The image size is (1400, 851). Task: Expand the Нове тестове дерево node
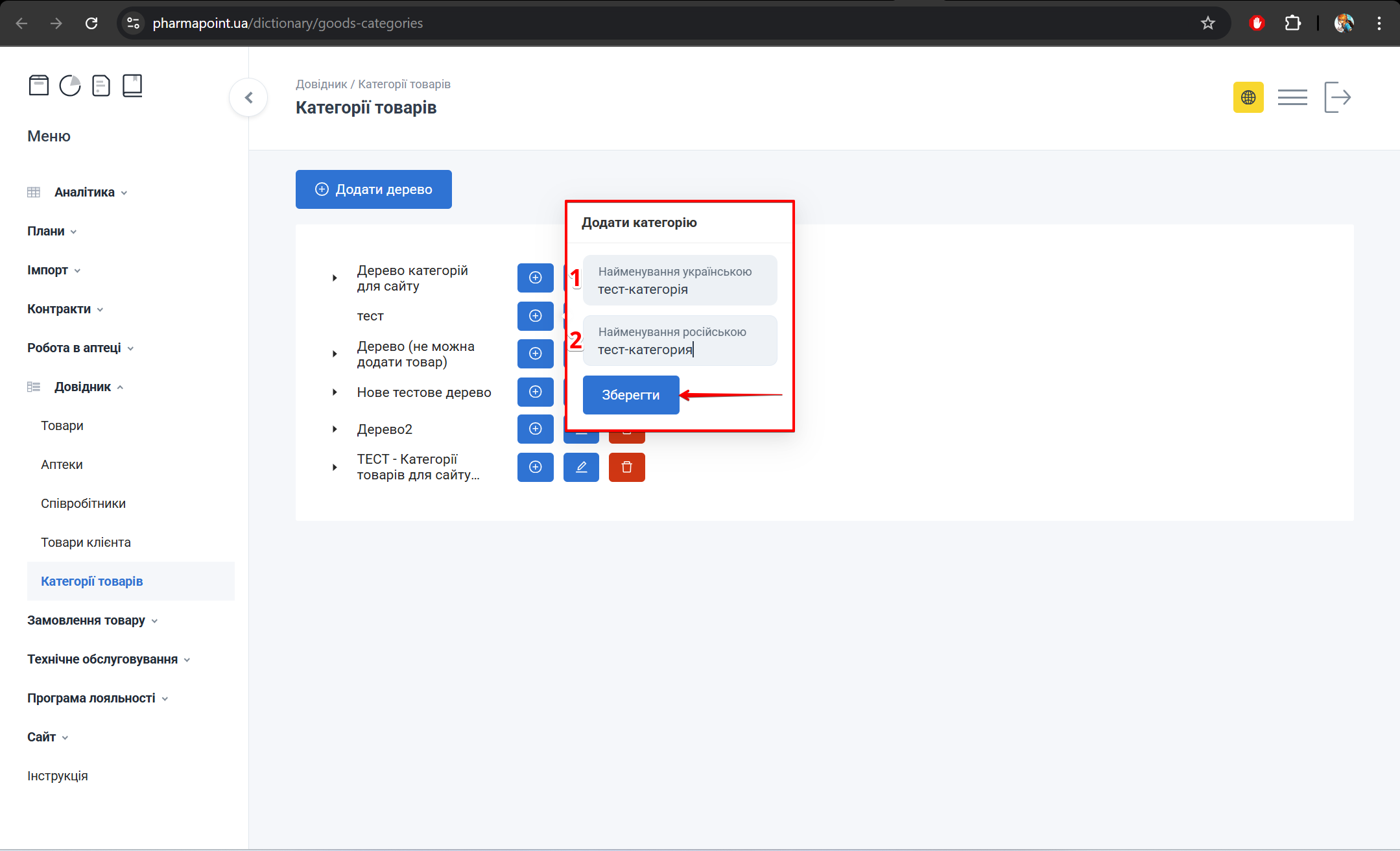tap(335, 392)
